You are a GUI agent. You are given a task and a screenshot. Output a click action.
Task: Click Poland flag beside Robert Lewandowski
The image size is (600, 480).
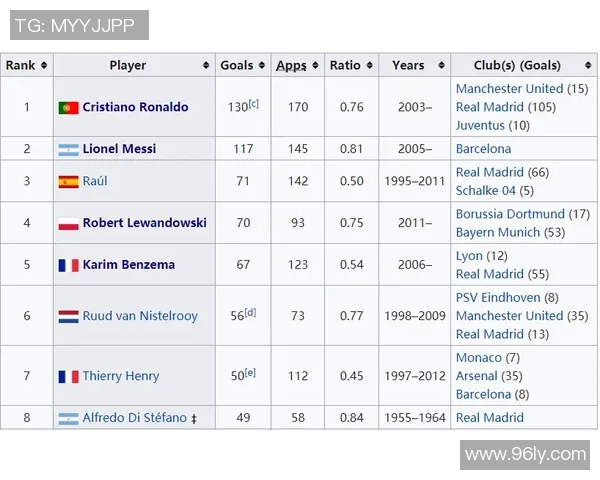tap(68, 224)
